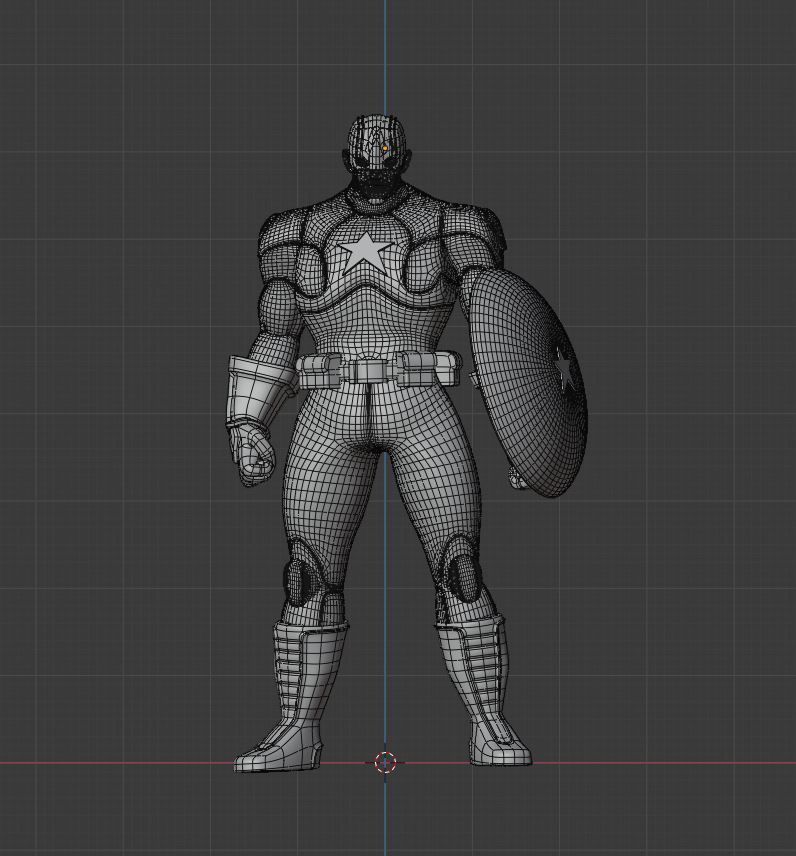
Task: Select the round shield mesh
Action: [528, 381]
